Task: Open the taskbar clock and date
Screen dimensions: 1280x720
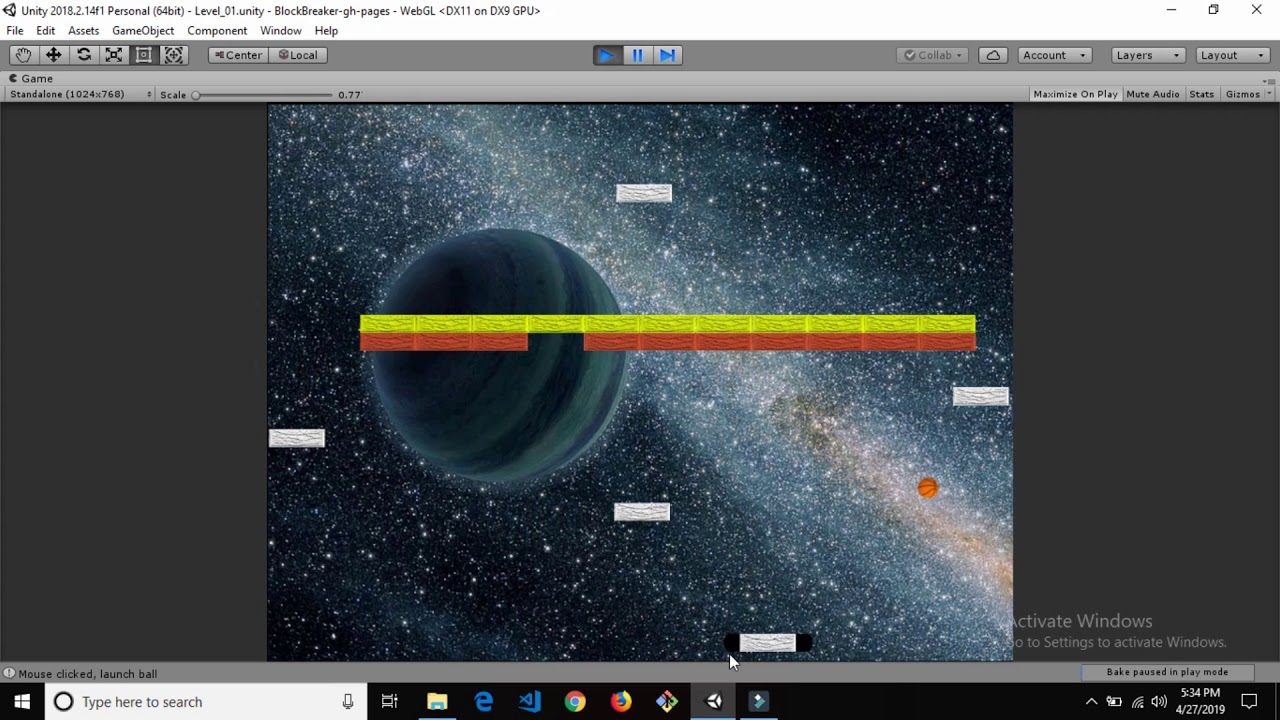Action: click(1201, 702)
